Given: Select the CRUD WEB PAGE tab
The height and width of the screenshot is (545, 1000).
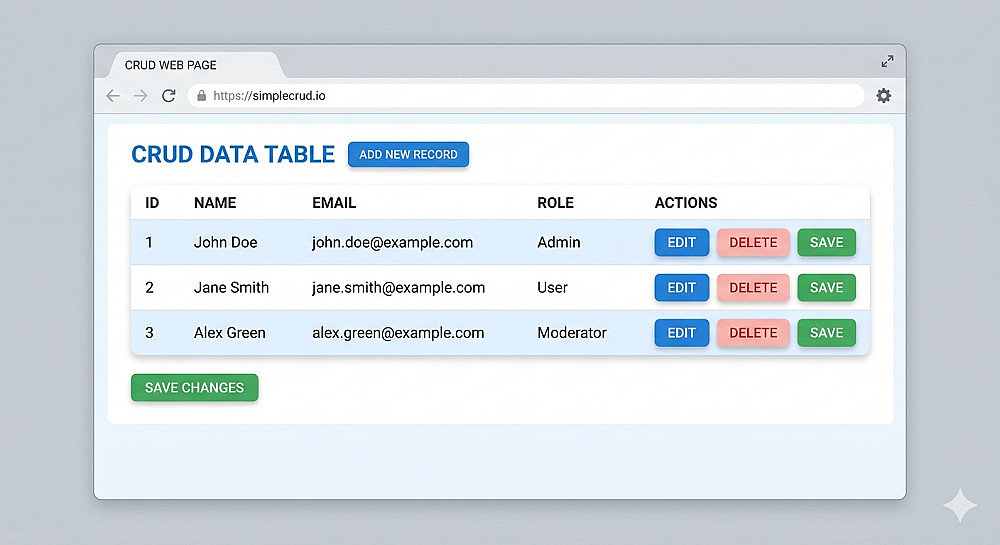Looking at the screenshot, I should point(171,65).
